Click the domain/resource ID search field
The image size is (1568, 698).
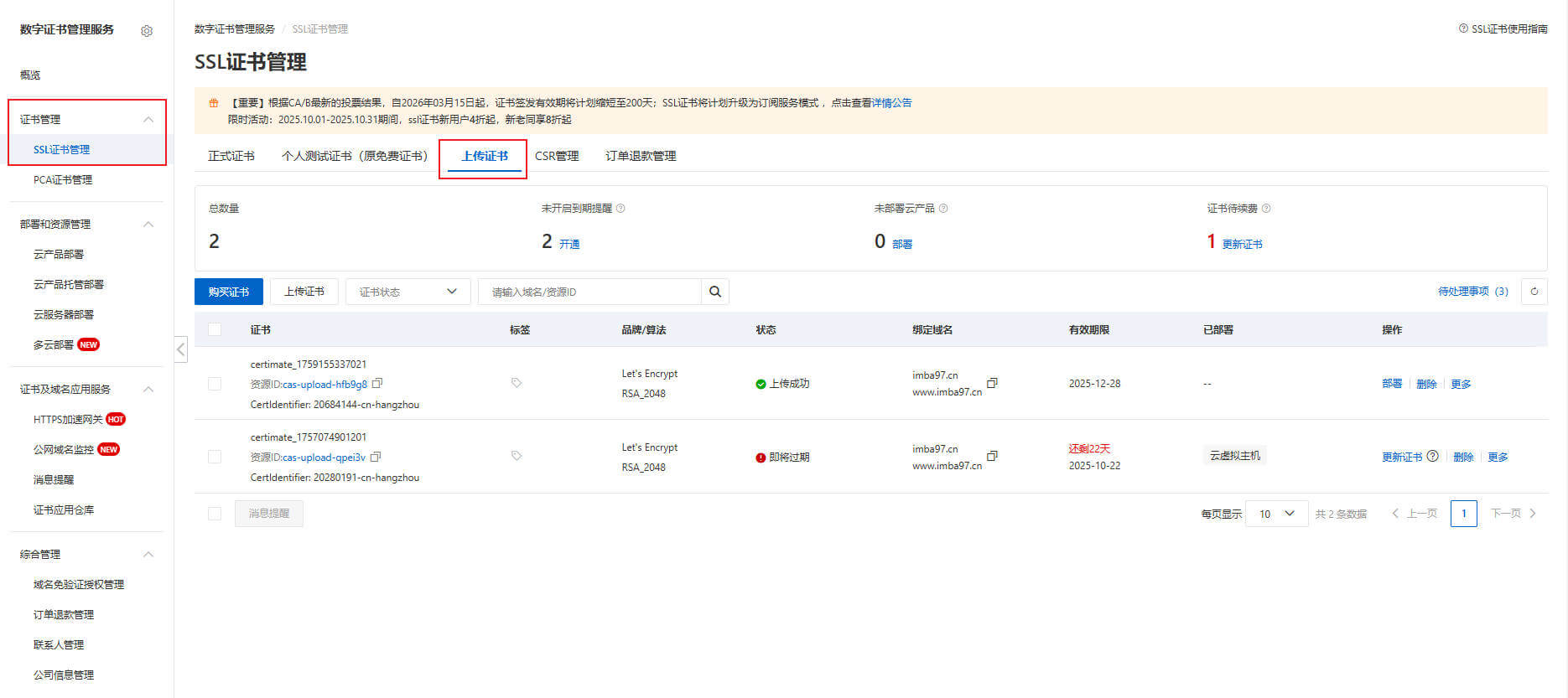[x=589, y=292]
